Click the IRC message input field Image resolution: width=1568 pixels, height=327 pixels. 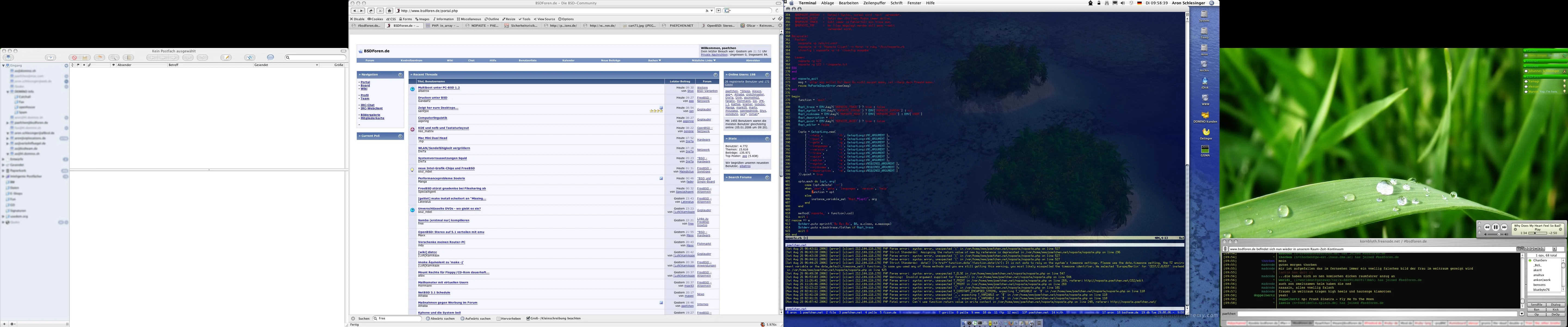(x=1378, y=314)
